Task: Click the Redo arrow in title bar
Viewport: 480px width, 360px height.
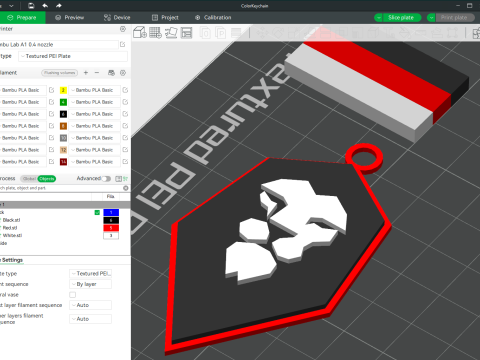Action: coord(59,6)
